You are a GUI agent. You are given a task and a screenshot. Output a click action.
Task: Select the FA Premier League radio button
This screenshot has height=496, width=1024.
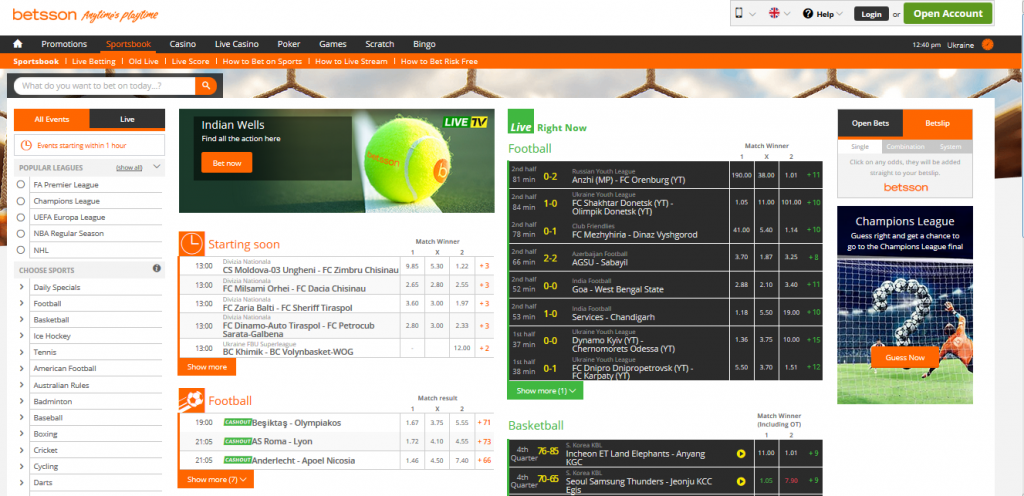click(22, 185)
